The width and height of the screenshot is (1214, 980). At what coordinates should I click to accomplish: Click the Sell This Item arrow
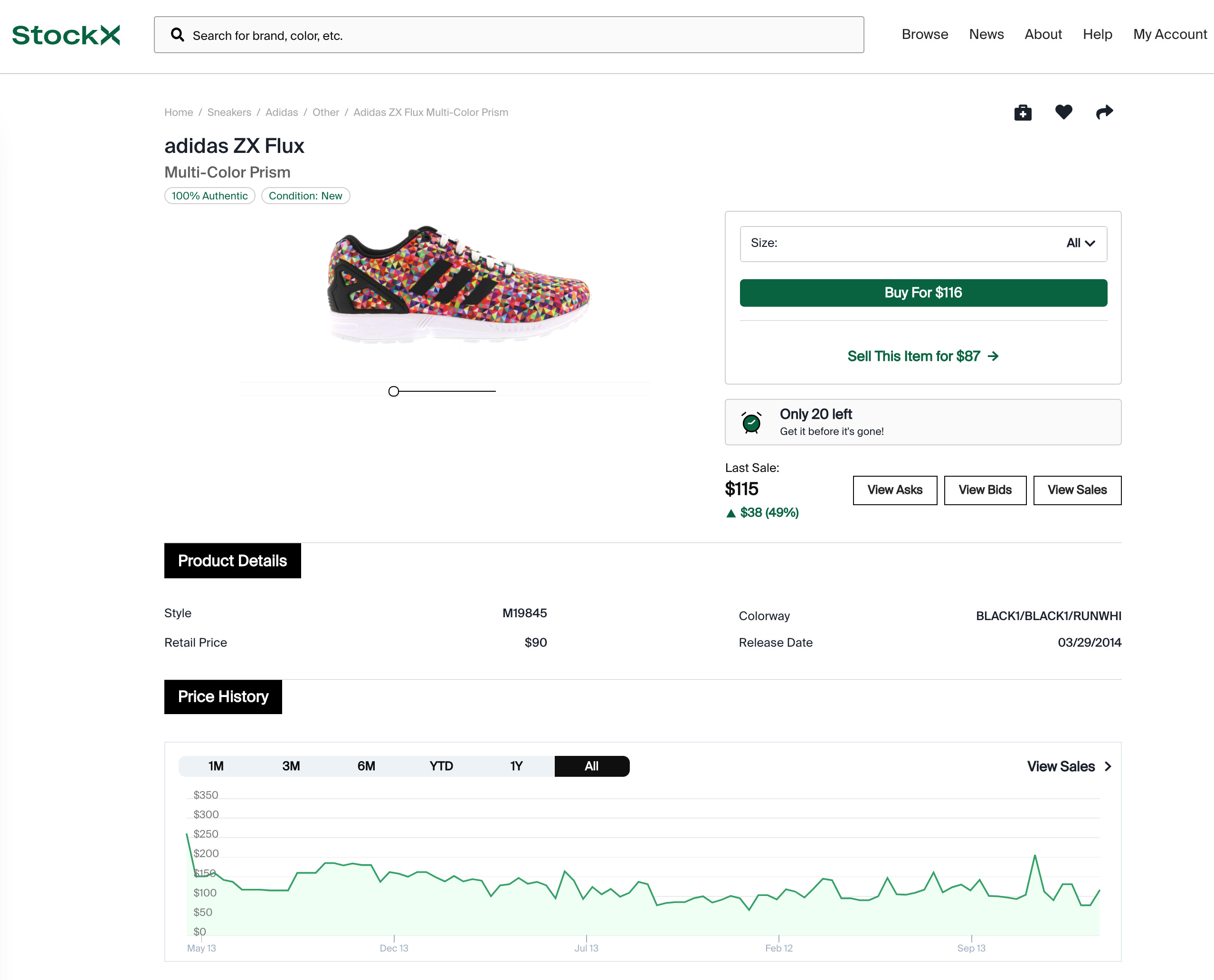tap(993, 356)
